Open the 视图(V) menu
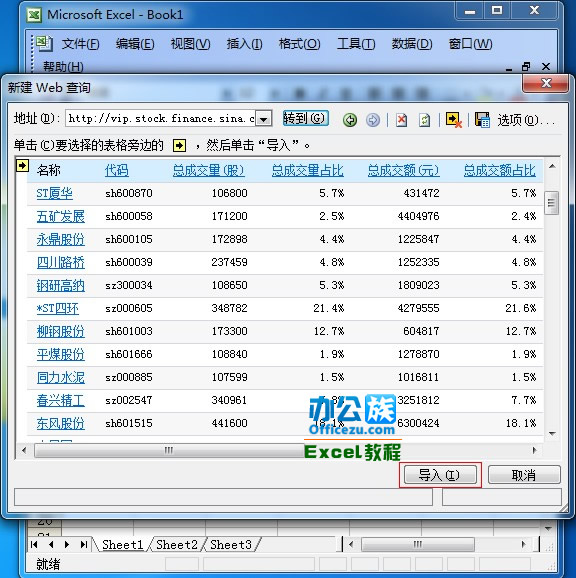 click(x=190, y=44)
